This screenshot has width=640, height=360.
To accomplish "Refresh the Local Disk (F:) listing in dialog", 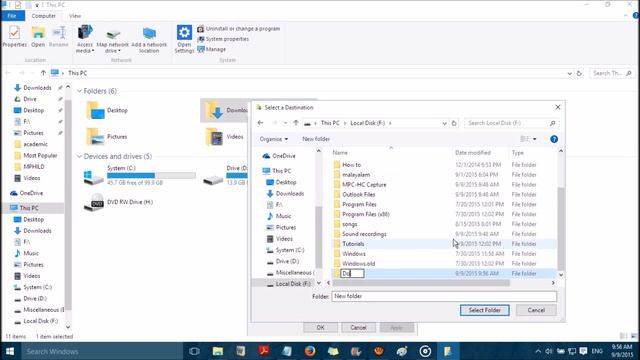I will (x=454, y=123).
